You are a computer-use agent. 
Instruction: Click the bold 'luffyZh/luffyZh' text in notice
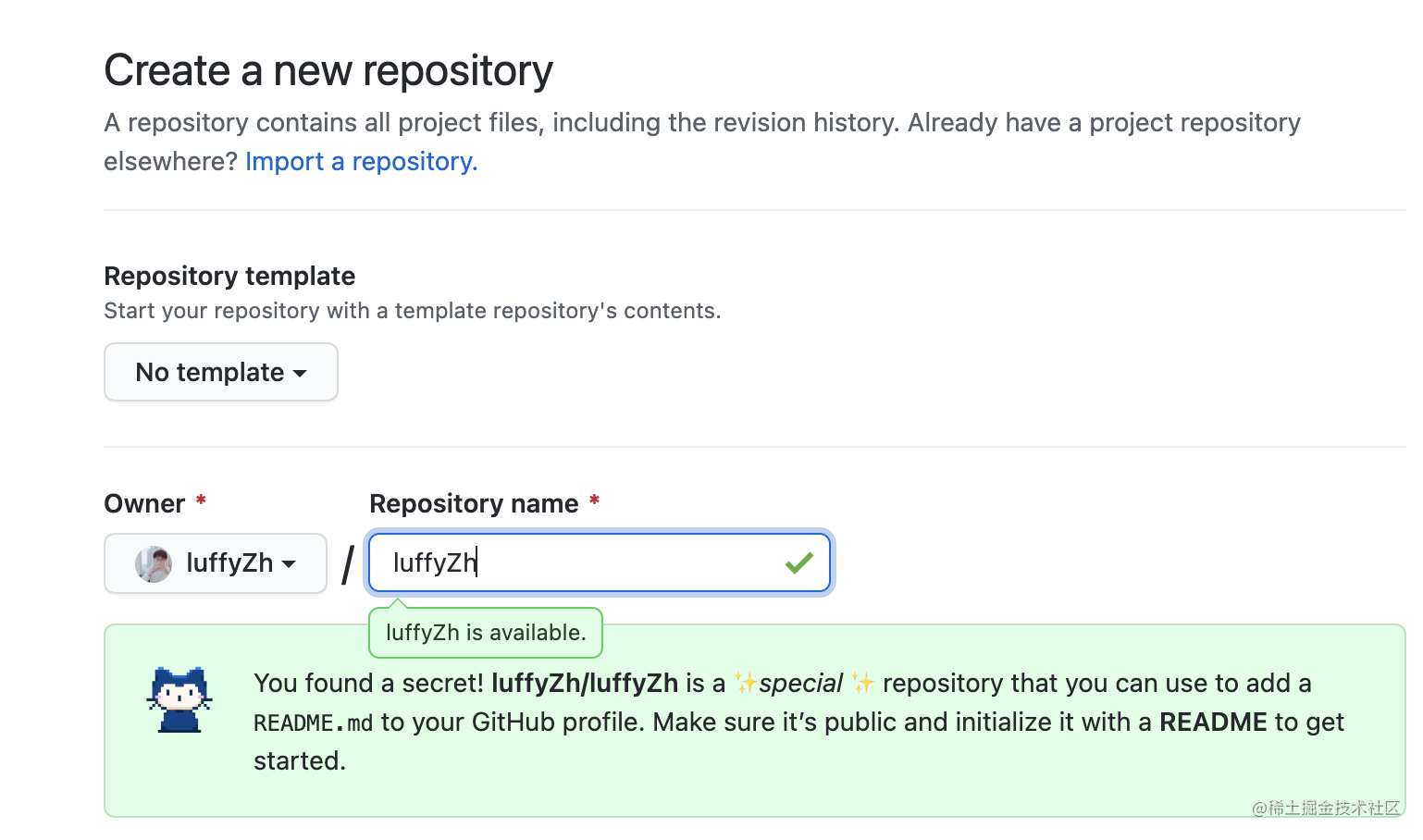tap(585, 684)
